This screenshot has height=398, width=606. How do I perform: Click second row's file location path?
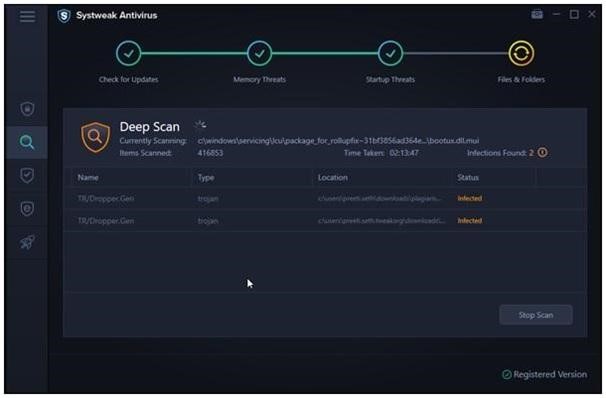tap(381, 221)
